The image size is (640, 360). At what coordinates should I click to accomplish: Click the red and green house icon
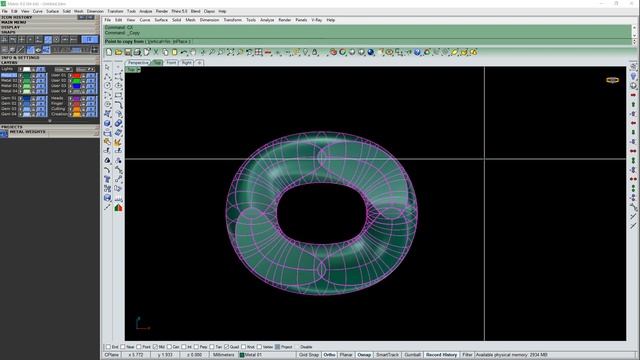118,208
